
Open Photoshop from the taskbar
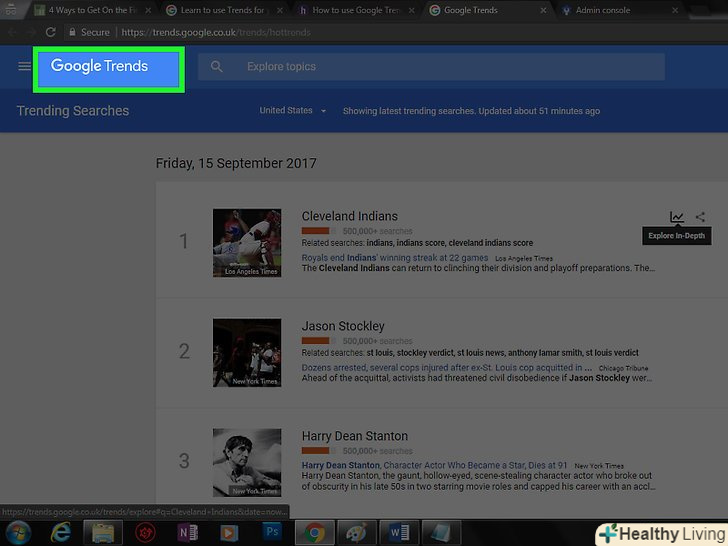tap(269, 531)
